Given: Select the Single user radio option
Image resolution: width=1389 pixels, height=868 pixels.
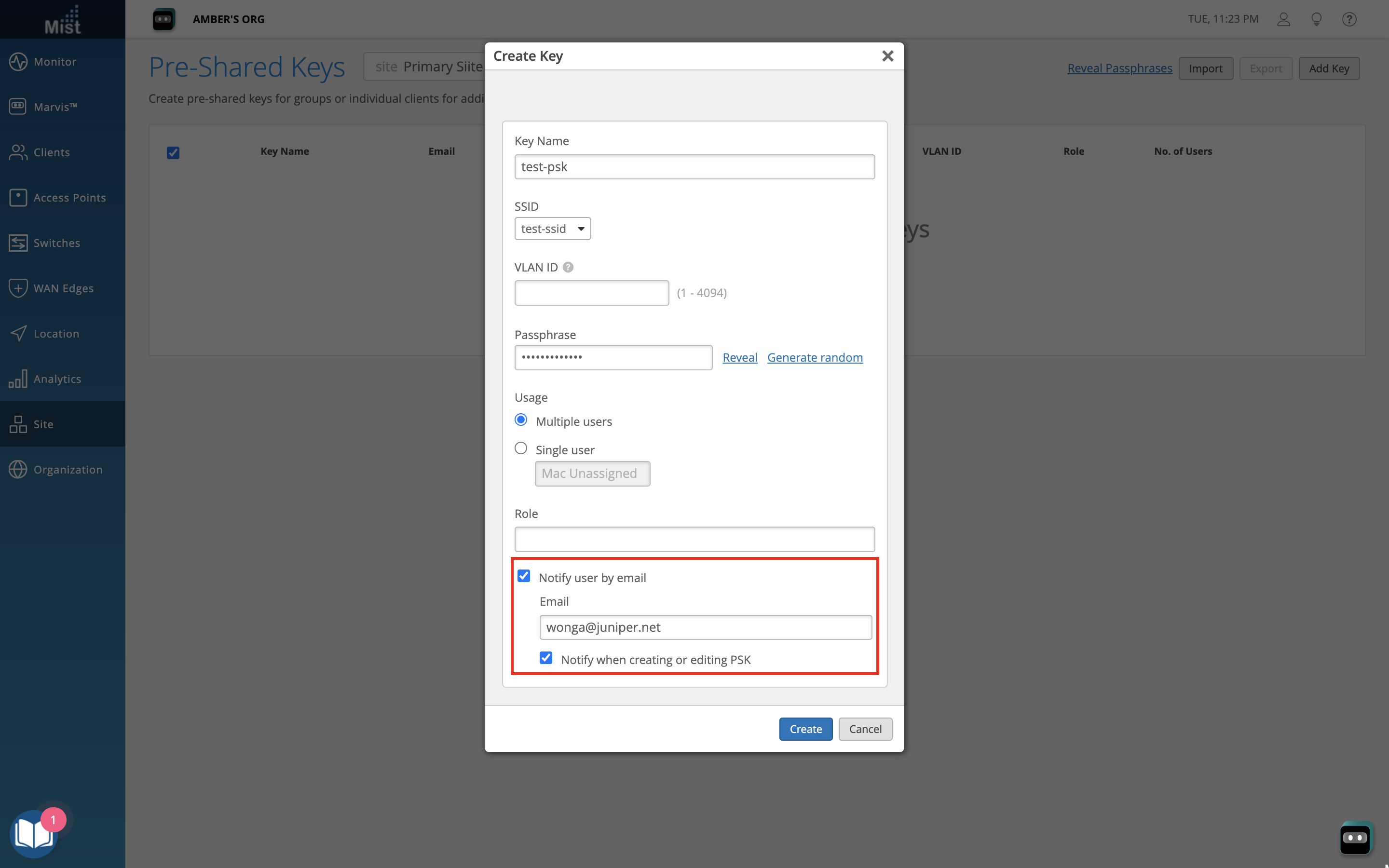Looking at the screenshot, I should click(x=520, y=448).
